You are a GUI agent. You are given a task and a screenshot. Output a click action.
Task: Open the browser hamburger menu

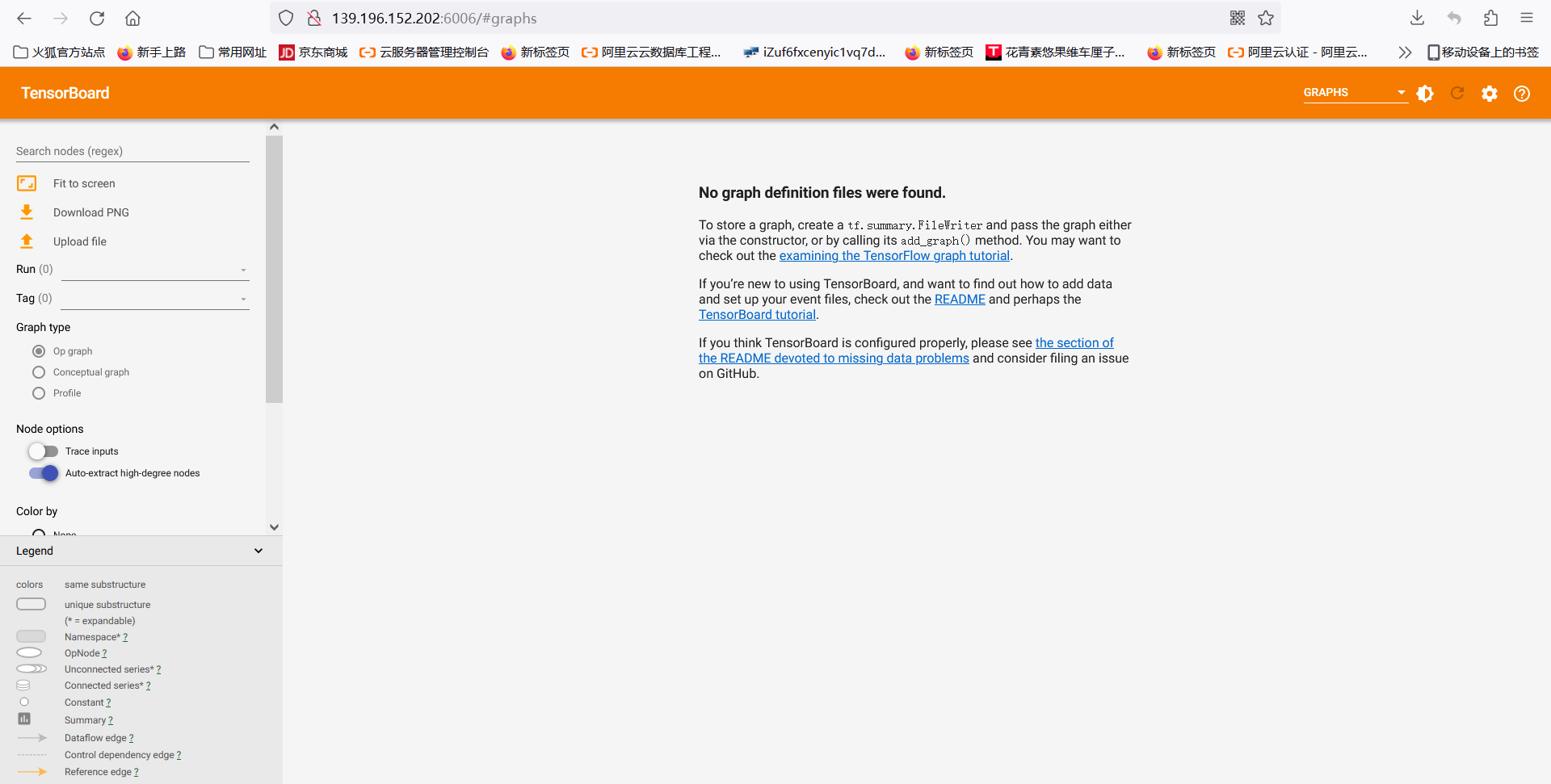pos(1527,18)
